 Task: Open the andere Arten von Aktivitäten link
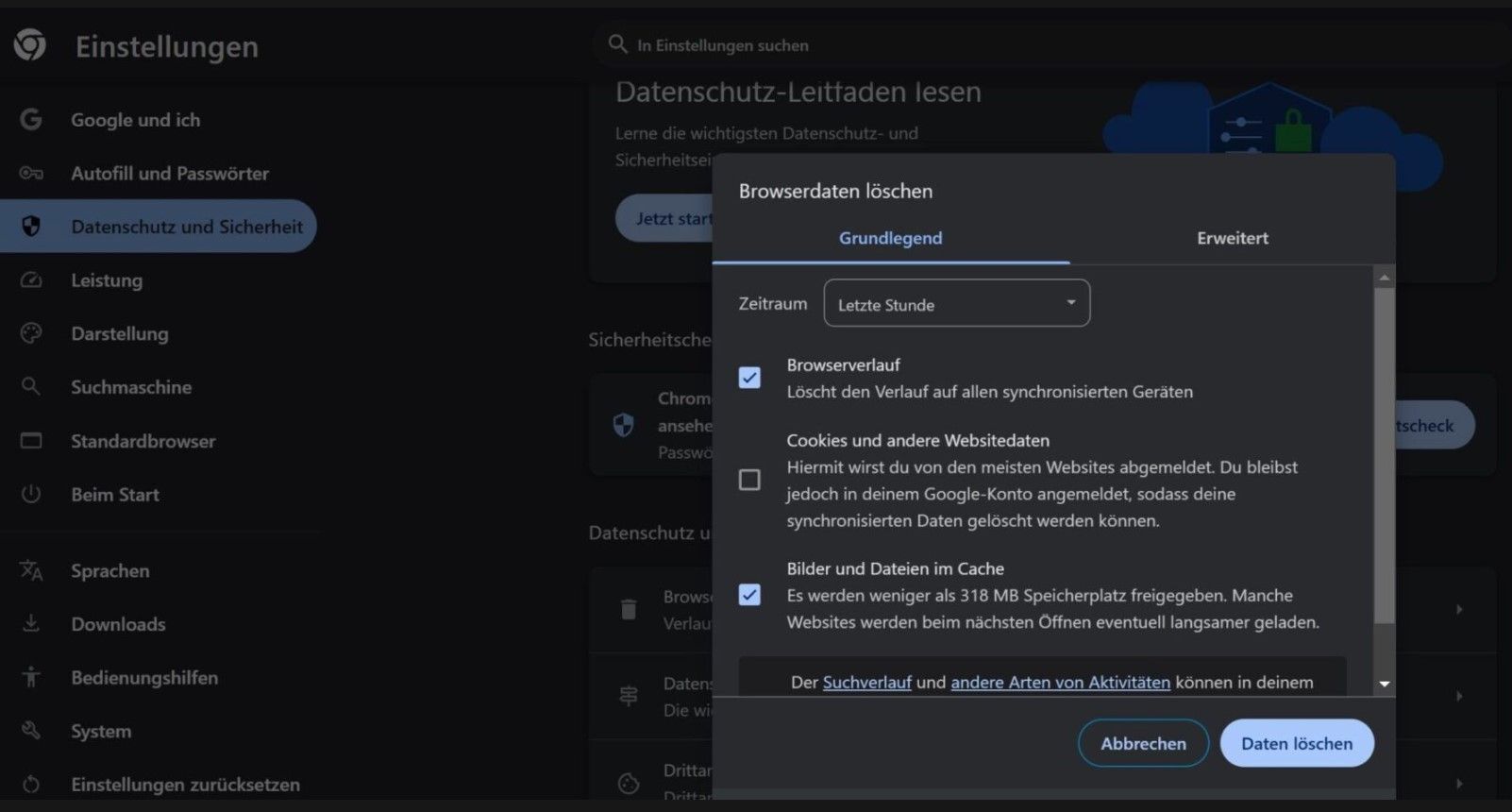pyautogui.click(x=1060, y=682)
